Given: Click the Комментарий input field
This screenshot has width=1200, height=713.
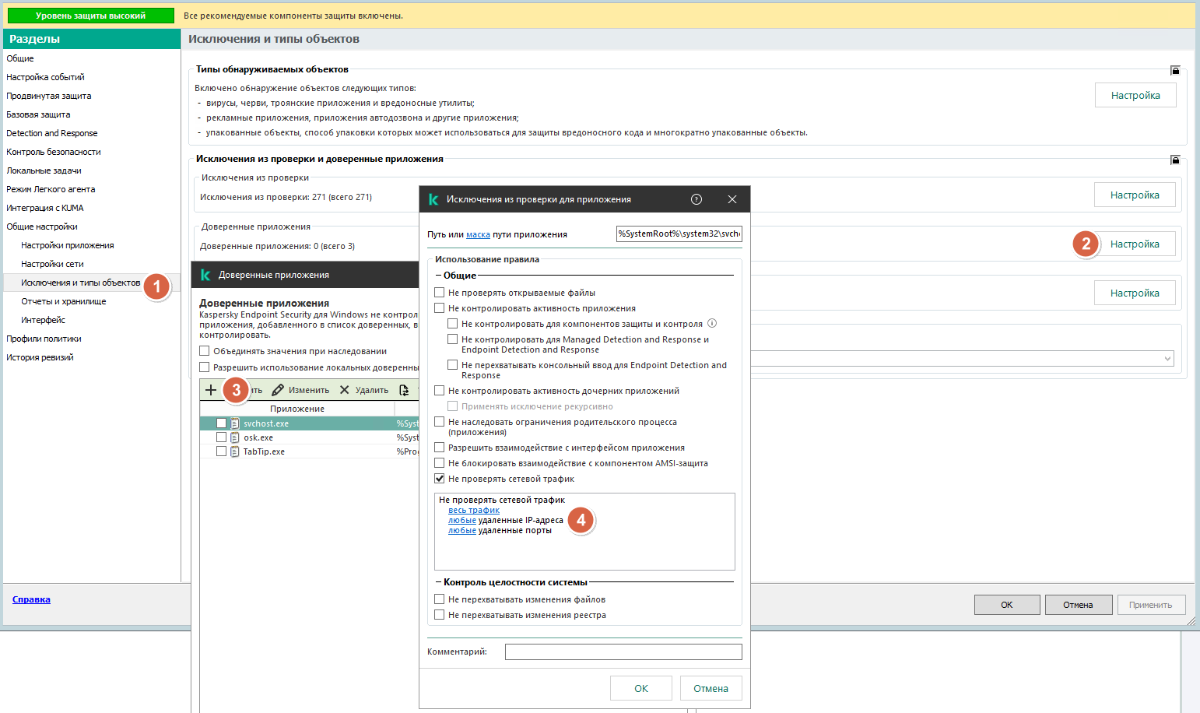Looking at the screenshot, I should tap(623, 652).
